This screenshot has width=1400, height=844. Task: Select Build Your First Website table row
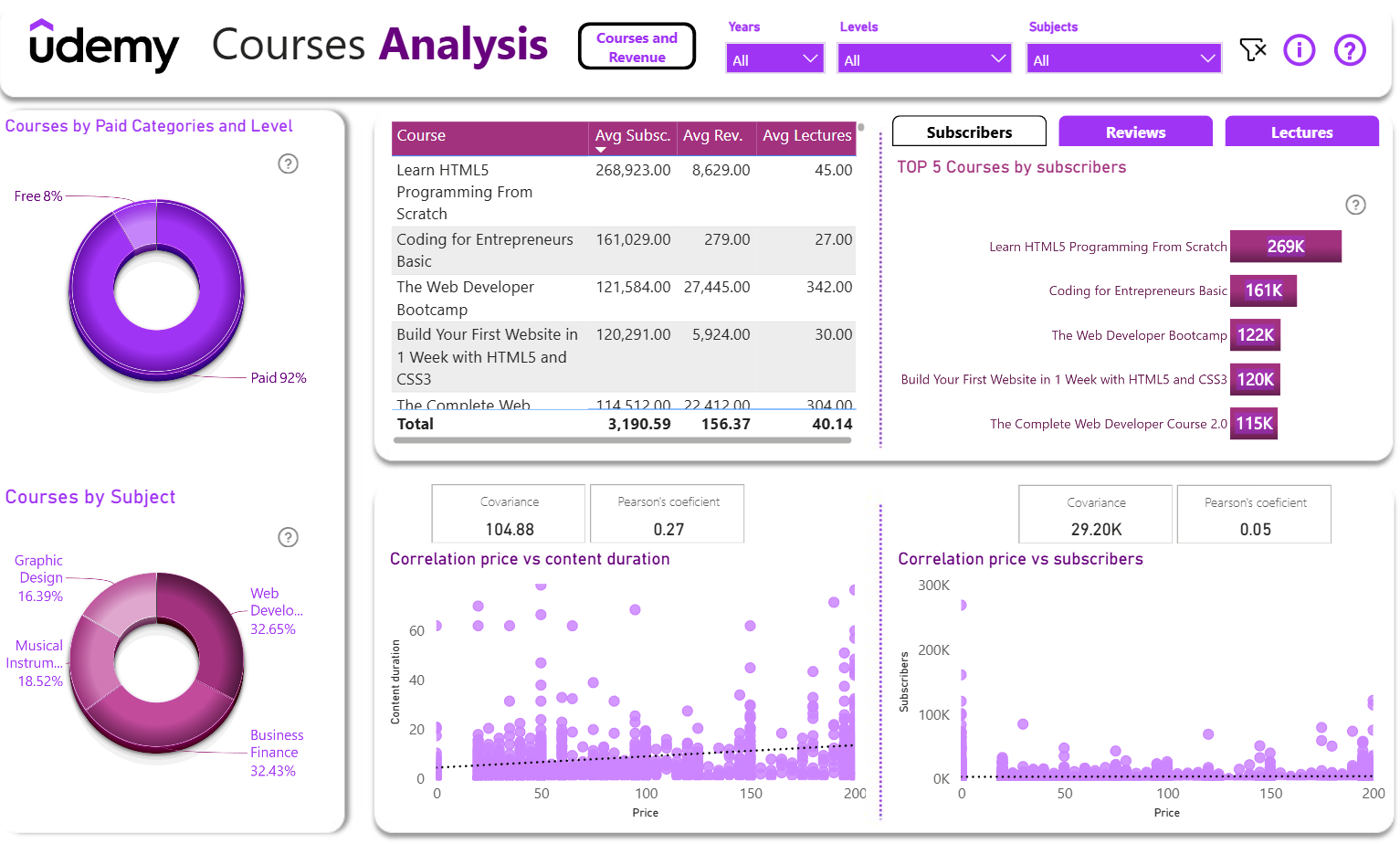624,356
